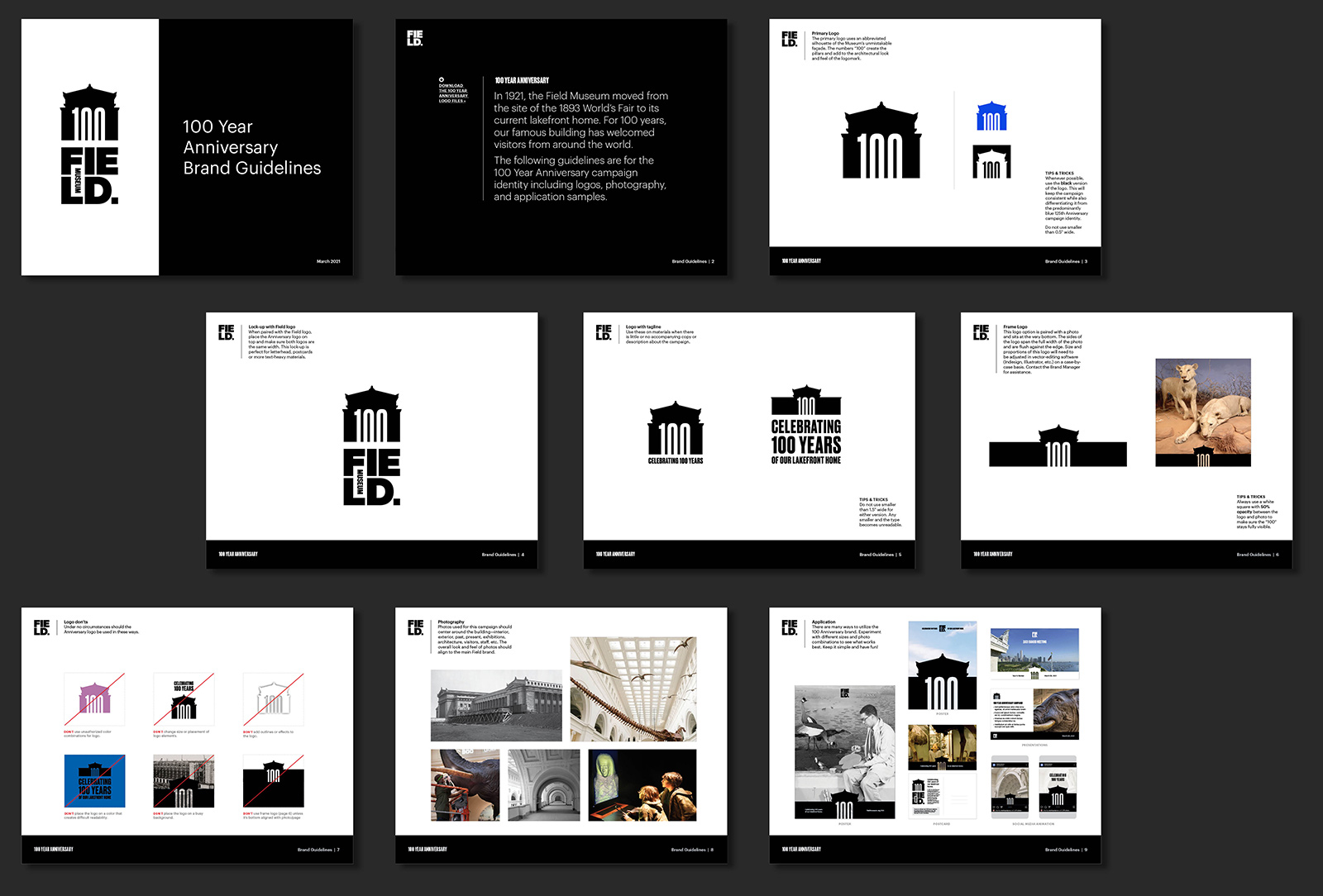Click the 'March 2021' date on the cover
Viewport: 1323px width, 896px height.
[x=328, y=261]
